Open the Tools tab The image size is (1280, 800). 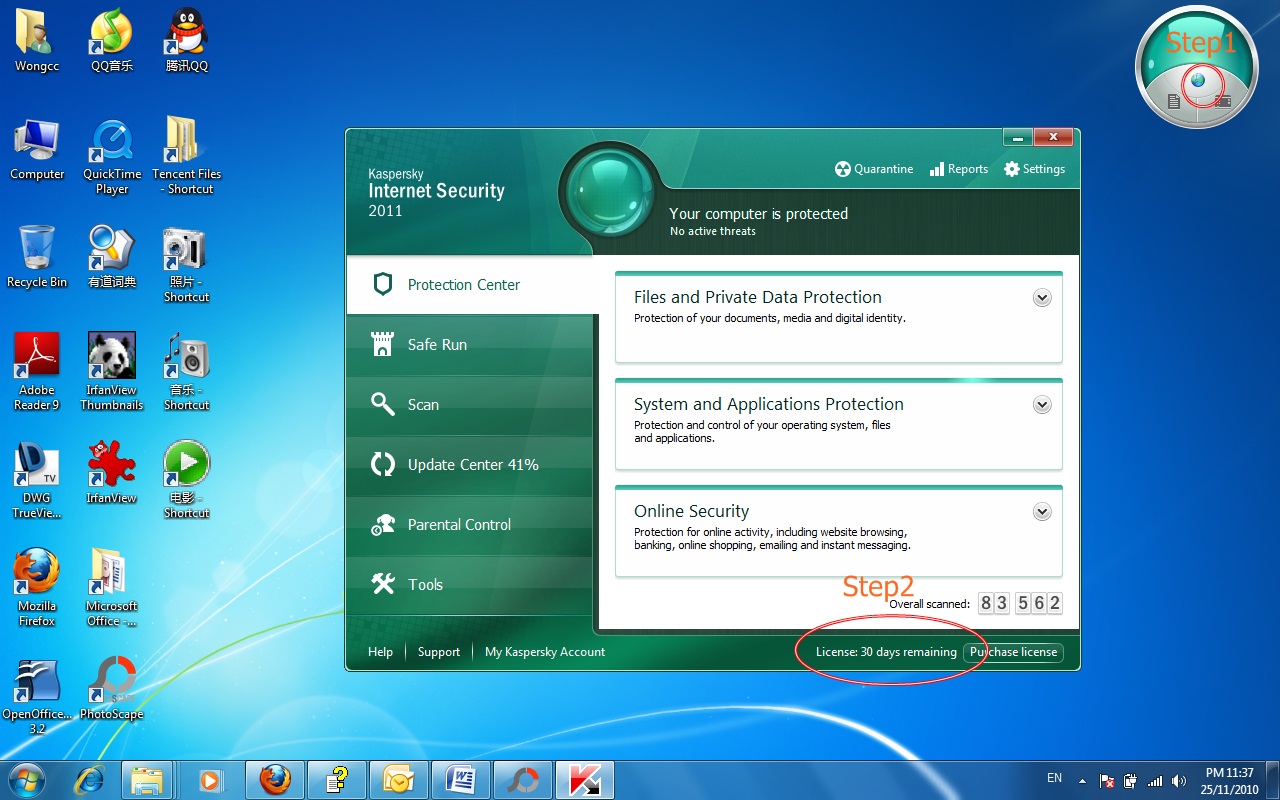coord(470,585)
